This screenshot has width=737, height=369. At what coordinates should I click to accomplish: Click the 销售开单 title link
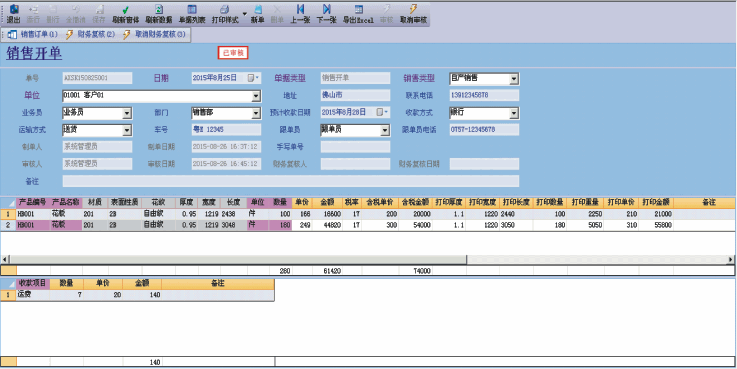tap(34, 53)
